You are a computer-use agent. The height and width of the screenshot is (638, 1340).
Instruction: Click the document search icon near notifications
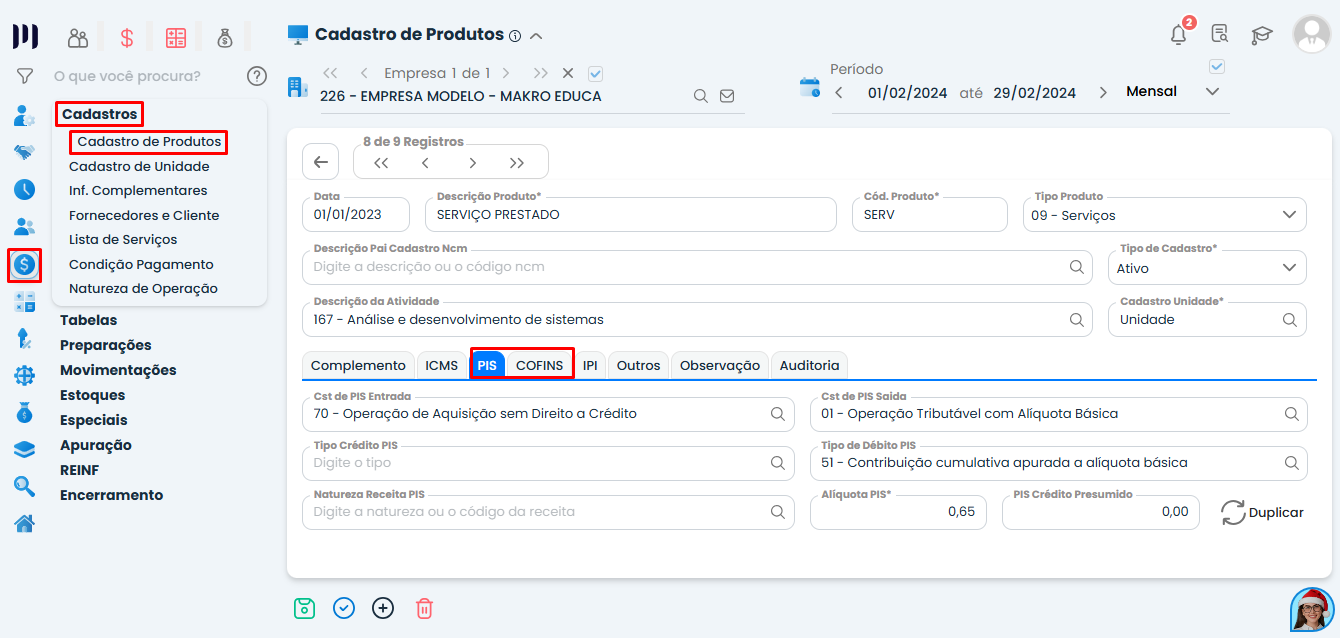(1219, 34)
